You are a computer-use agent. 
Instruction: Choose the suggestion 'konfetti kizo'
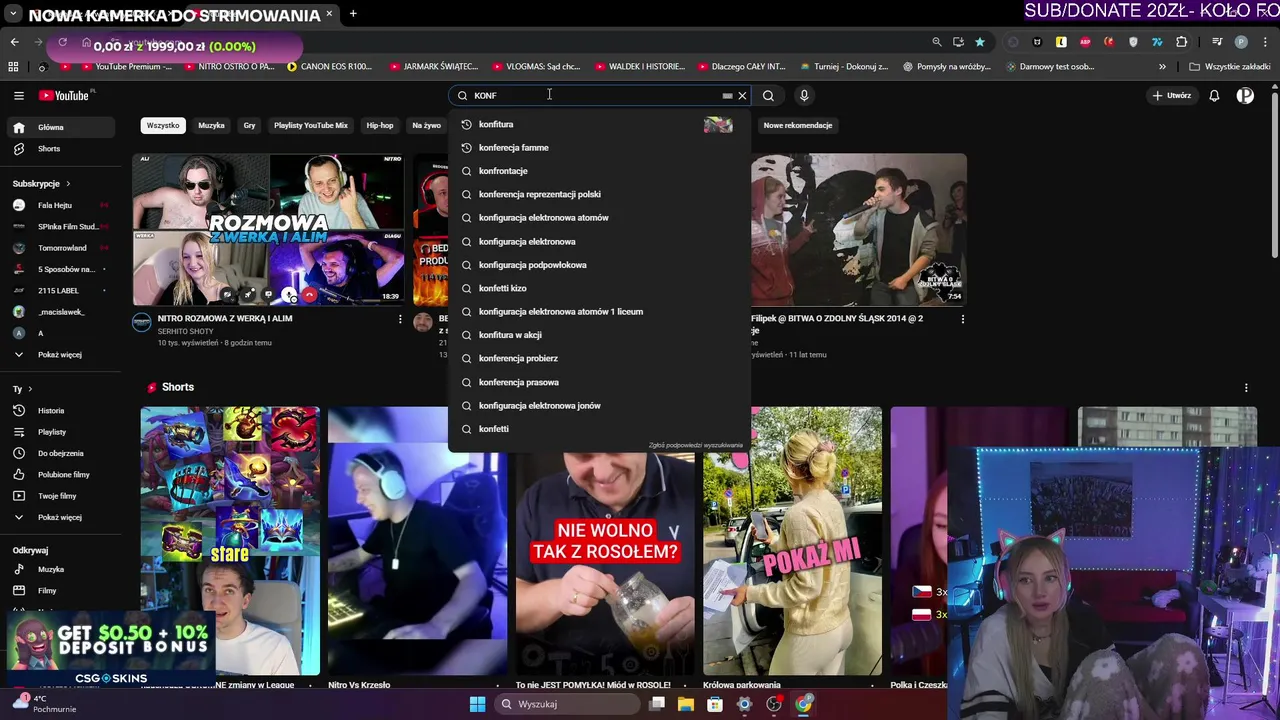[598, 288]
